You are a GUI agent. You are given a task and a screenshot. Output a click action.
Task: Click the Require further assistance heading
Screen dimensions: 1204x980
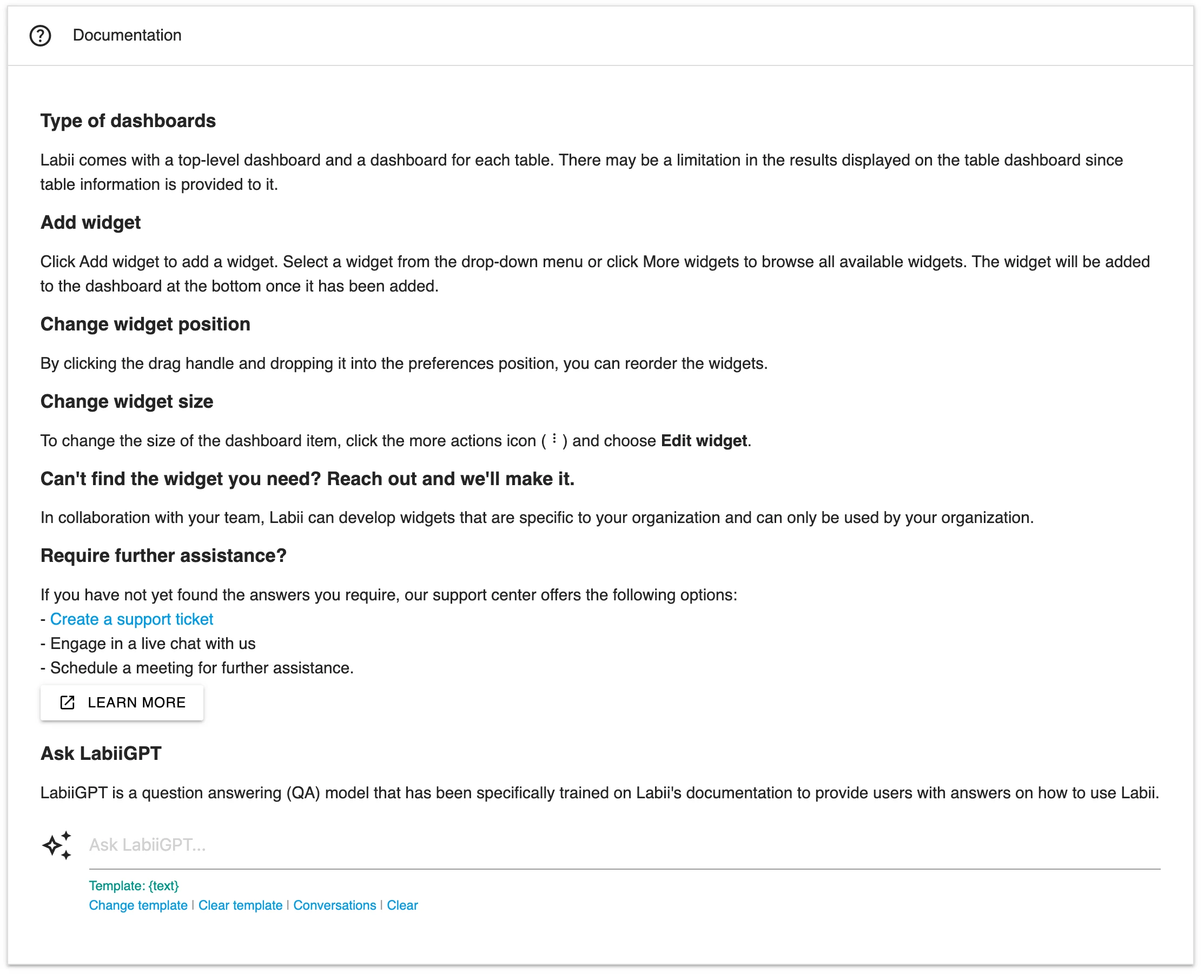(163, 555)
